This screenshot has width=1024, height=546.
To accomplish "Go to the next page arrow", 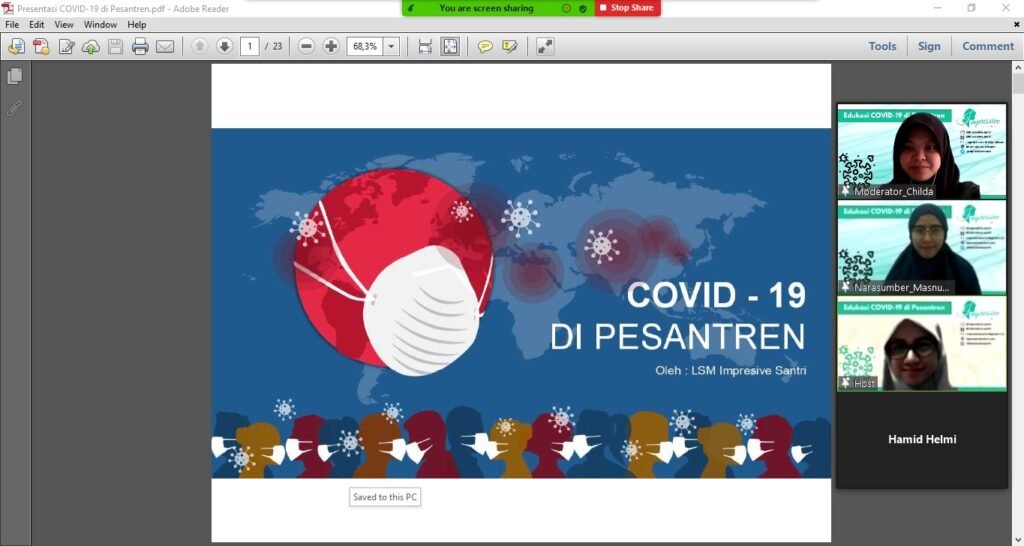I will coord(224,46).
